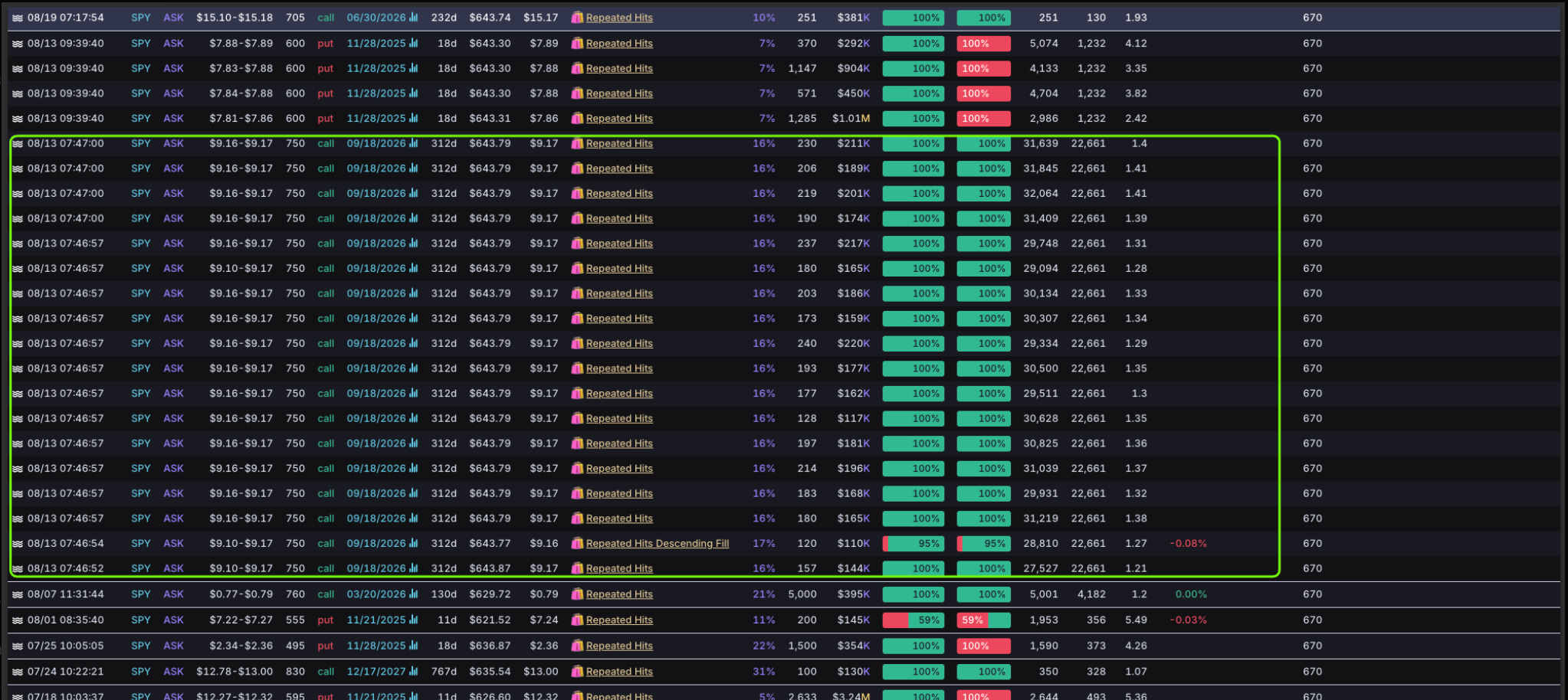Screen dimensions: 1568x700
Task: Select the SPY ticker in the 08/19 row
Action: pyautogui.click(x=141, y=18)
